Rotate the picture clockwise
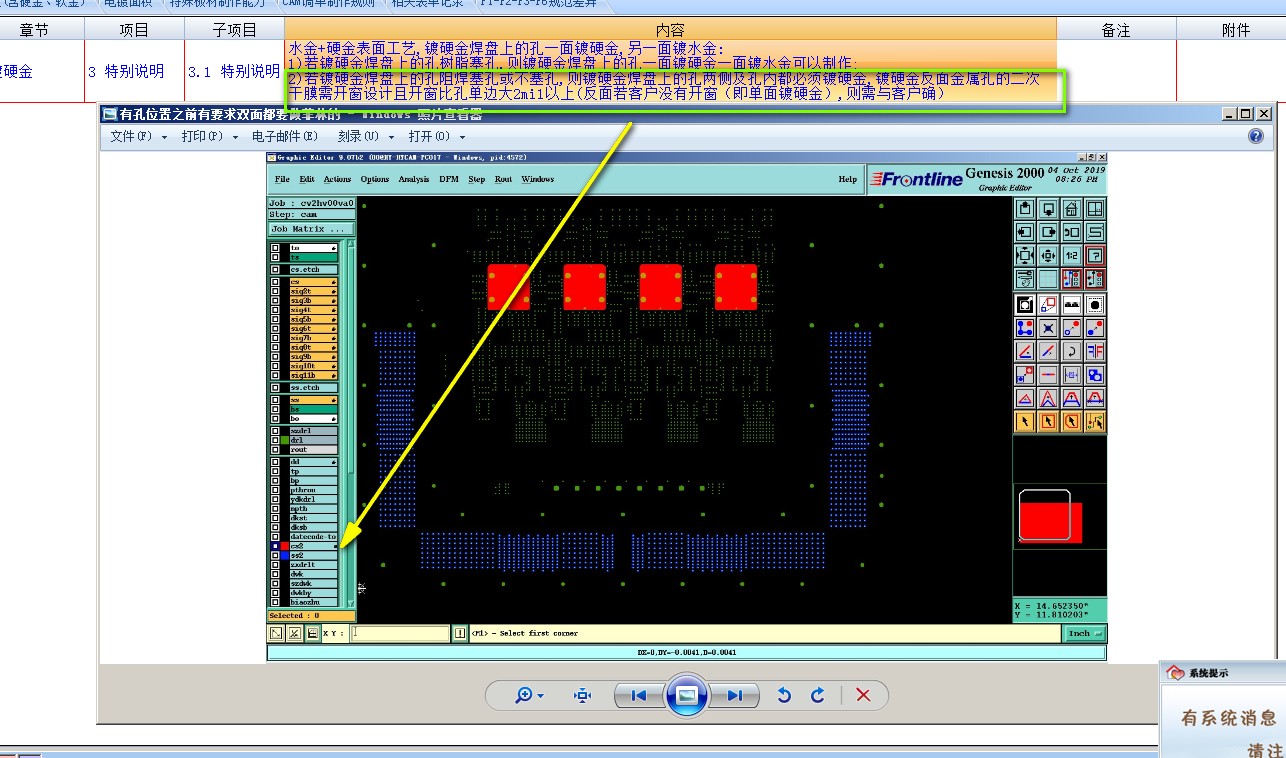 point(817,695)
